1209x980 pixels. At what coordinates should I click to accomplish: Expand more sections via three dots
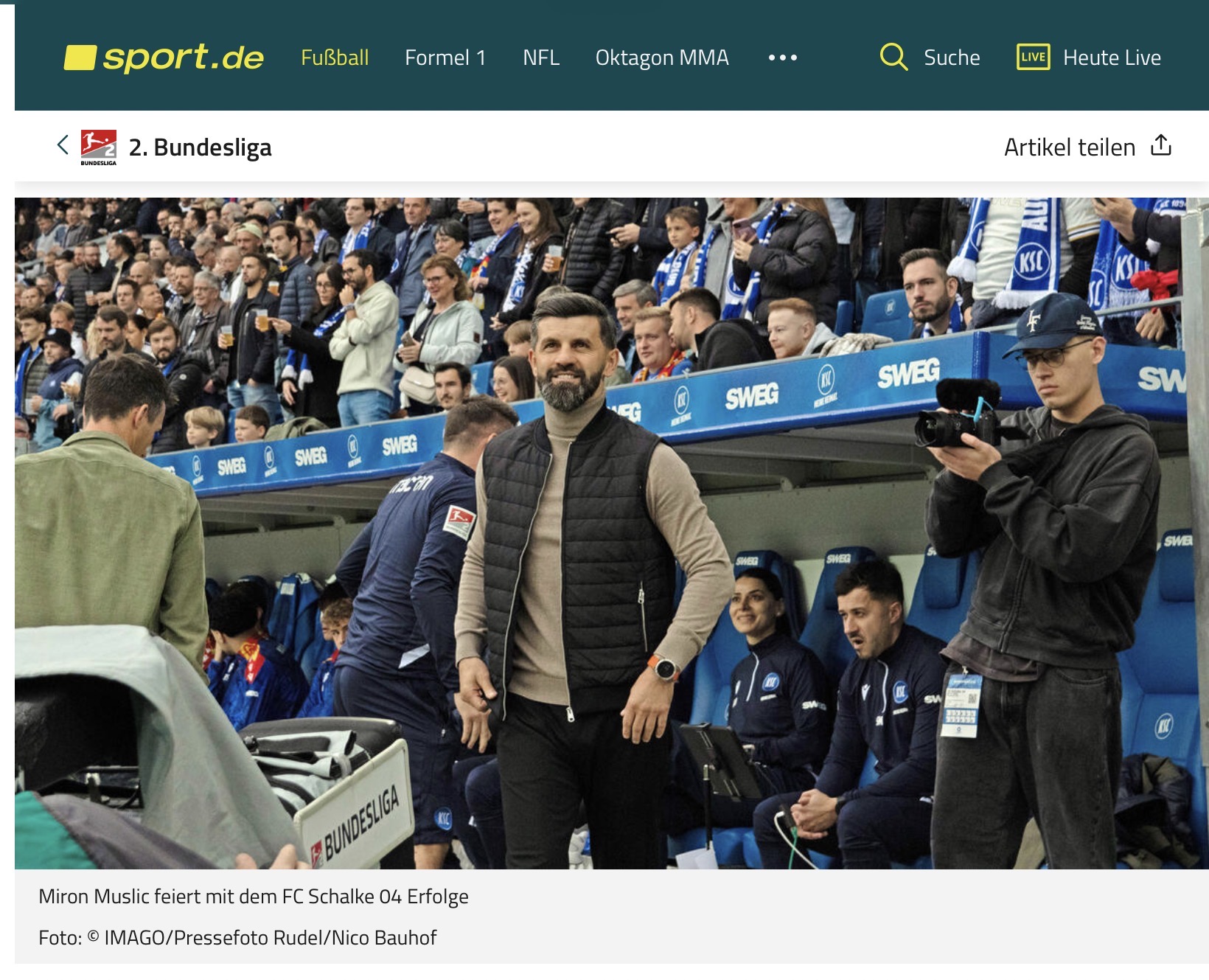click(782, 58)
